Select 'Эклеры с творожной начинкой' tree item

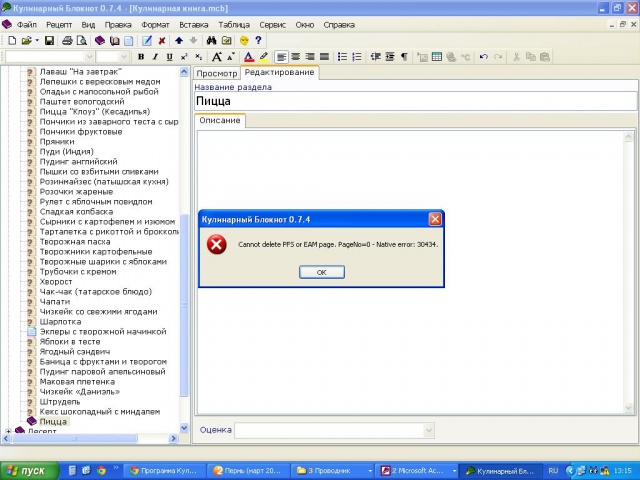(x=103, y=332)
